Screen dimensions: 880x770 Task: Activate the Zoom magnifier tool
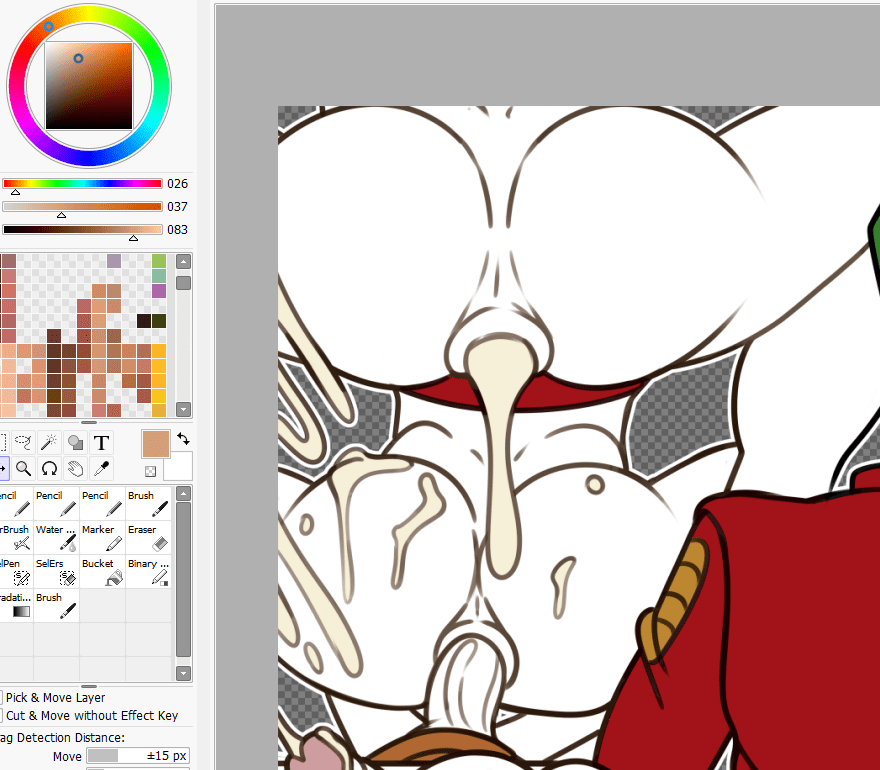[x=22, y=468]
